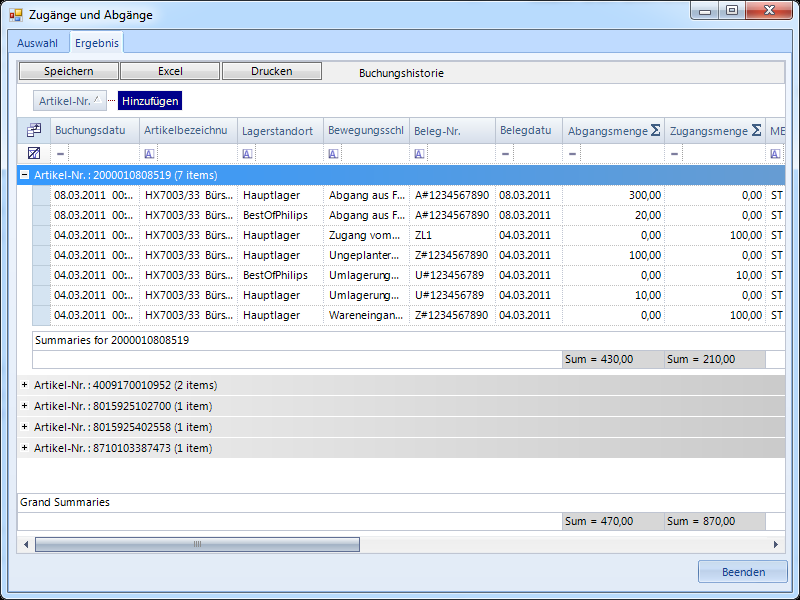
Task: Click the 'Zugang vom...' Bewegungsschlüssel cell
Action: [x=366, y=235]
